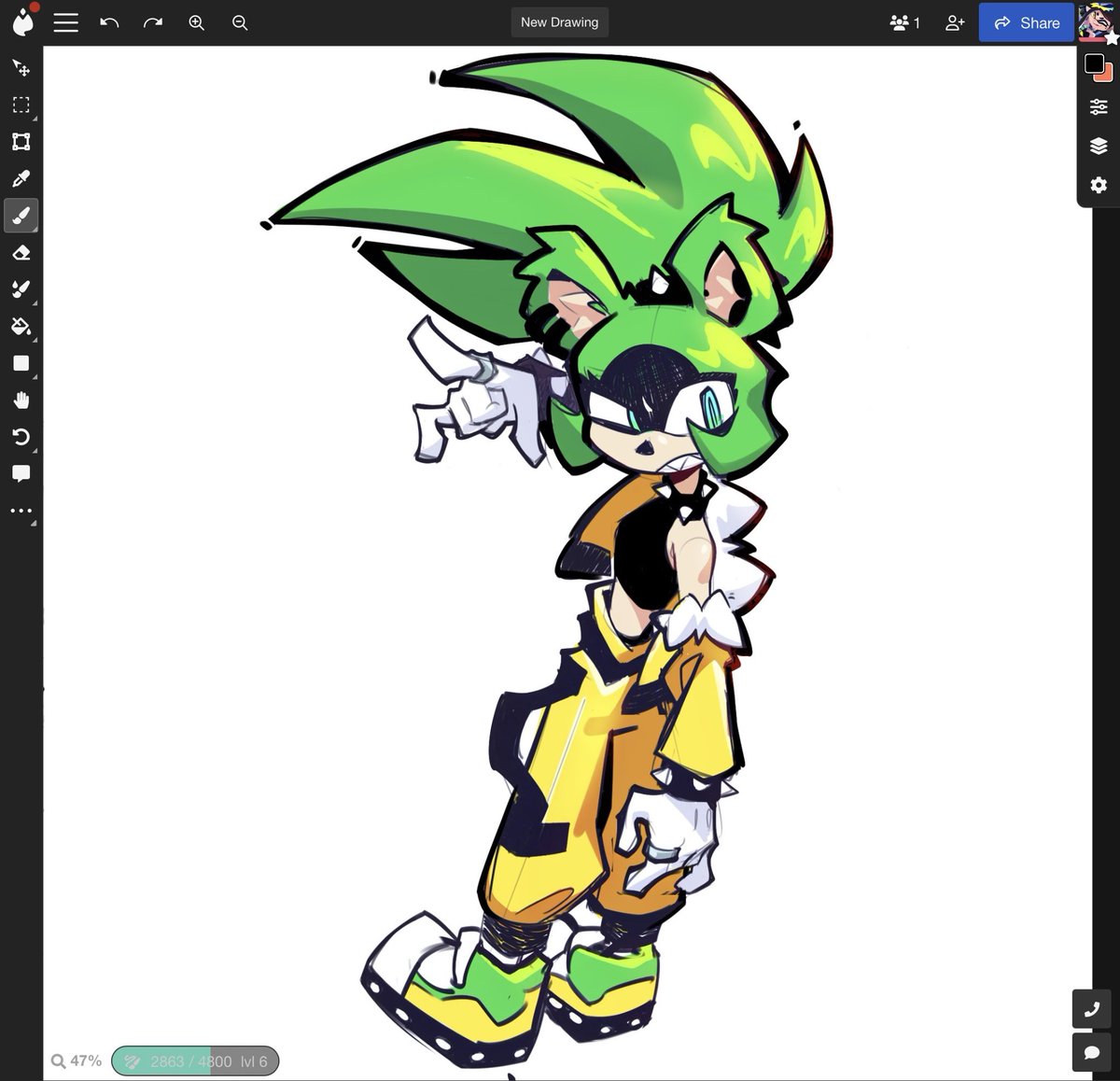Viewport: 1120px width, 1081px height.
Task: Select the Eyedropper tool
Action: [21, 178]
